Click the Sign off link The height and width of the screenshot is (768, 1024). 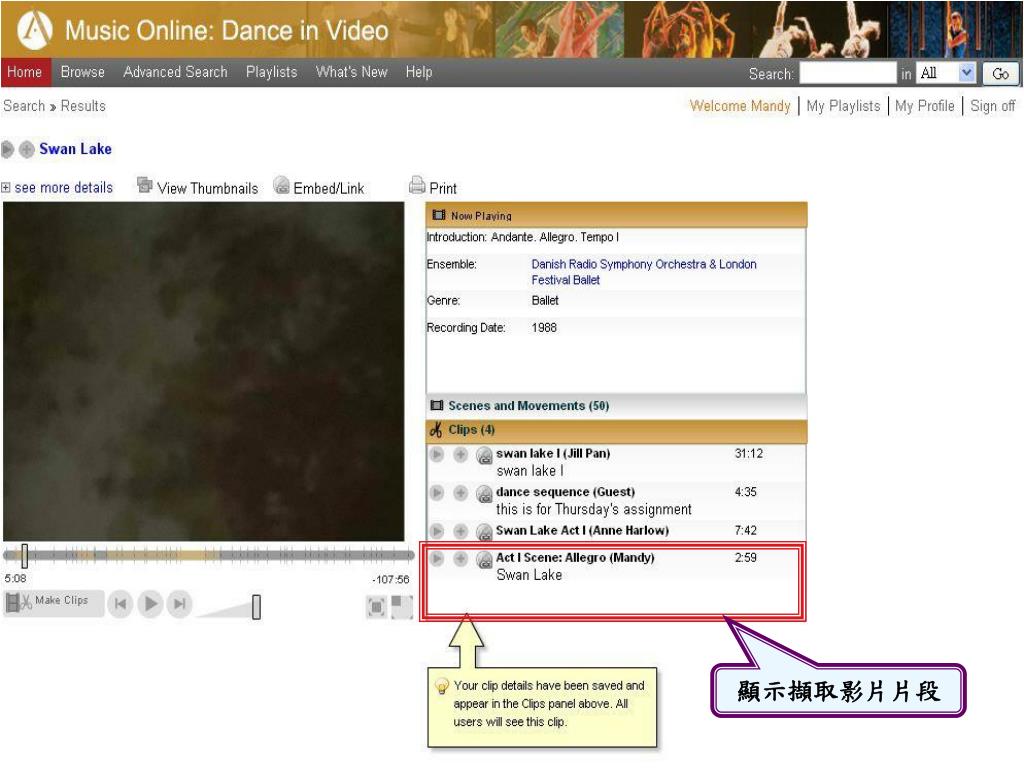point(993,106)
